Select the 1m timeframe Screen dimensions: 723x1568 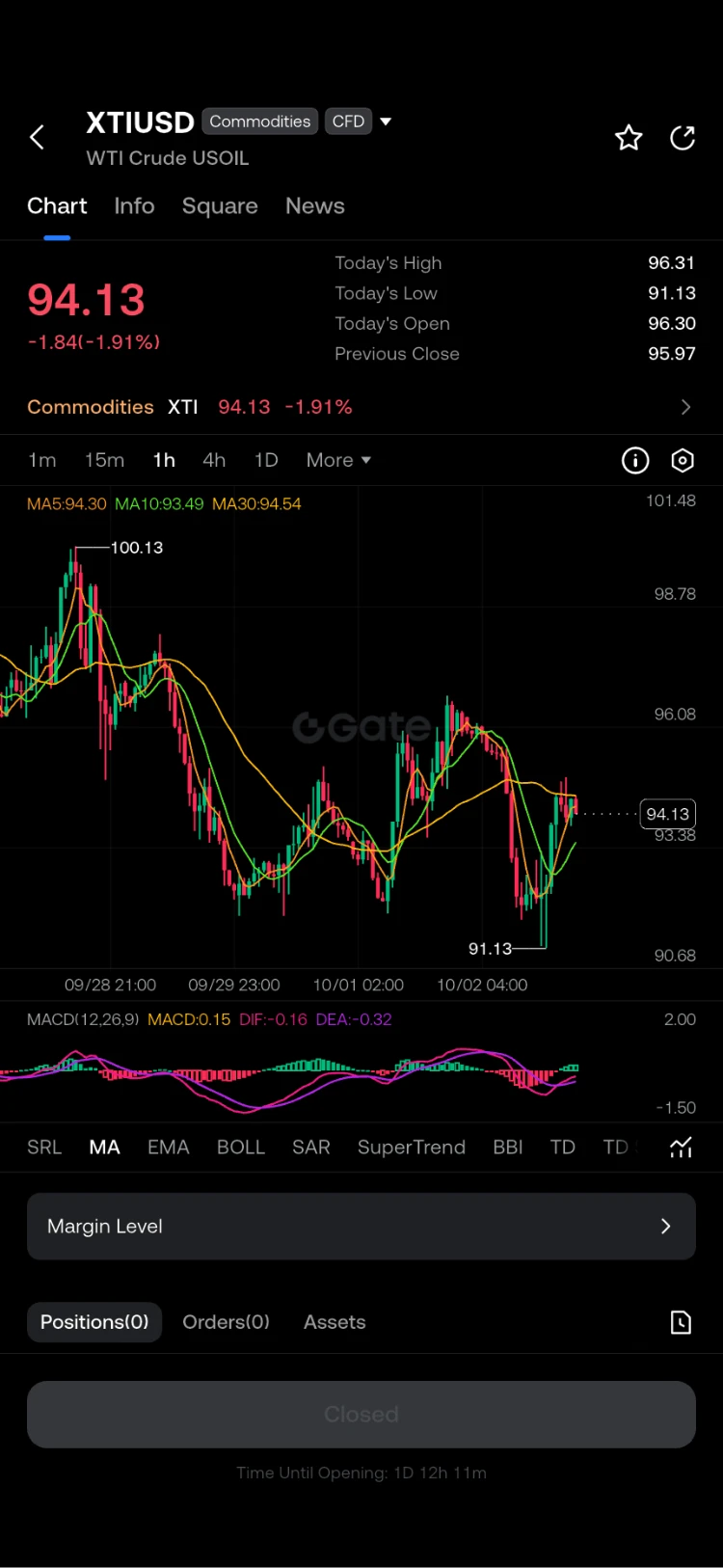click(x=42, y=461)
